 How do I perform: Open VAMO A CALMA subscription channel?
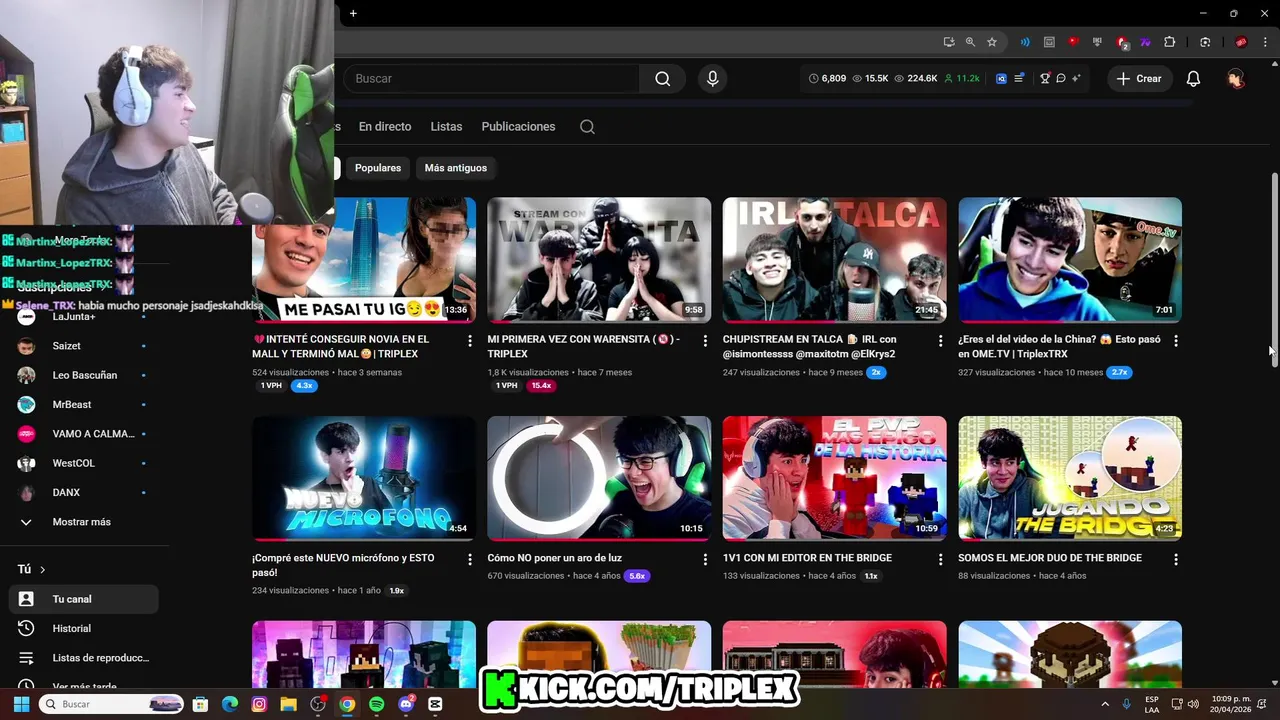(x=84, y=434)
